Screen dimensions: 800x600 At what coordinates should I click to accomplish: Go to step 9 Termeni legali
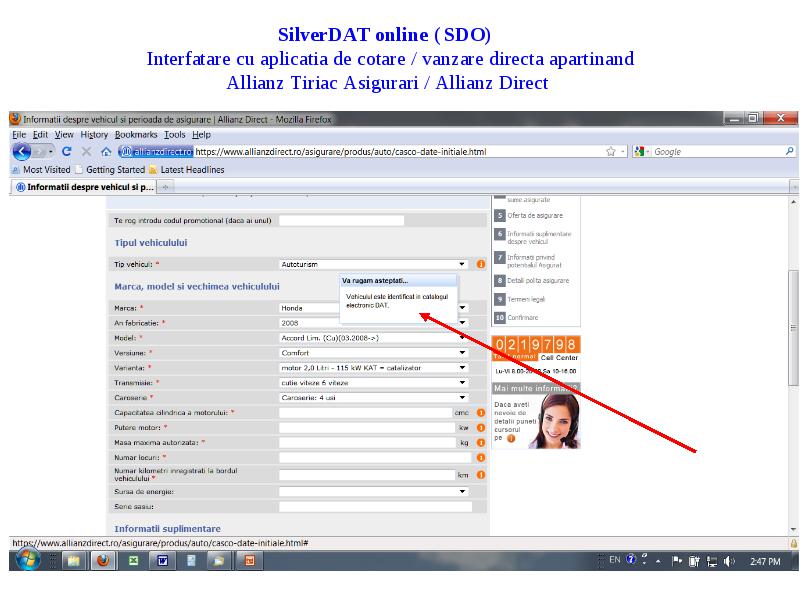click(520, 299)
